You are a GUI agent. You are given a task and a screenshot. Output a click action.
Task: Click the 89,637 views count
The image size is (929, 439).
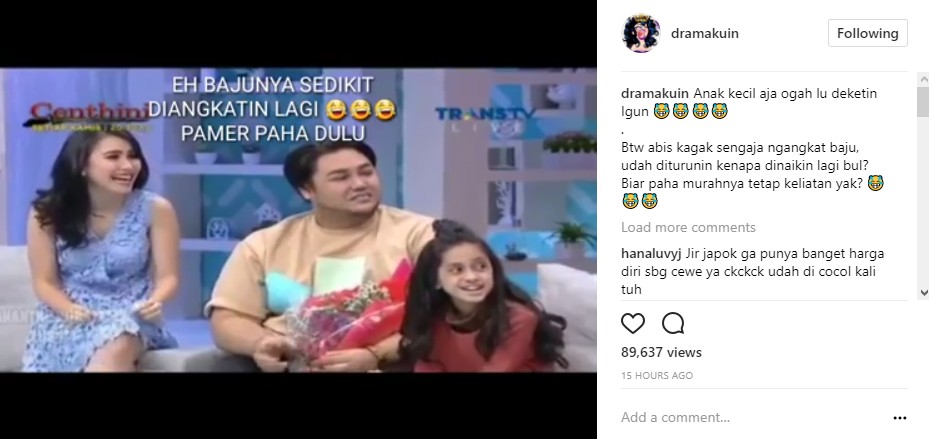pyautogui.click(x=661, y=353)
